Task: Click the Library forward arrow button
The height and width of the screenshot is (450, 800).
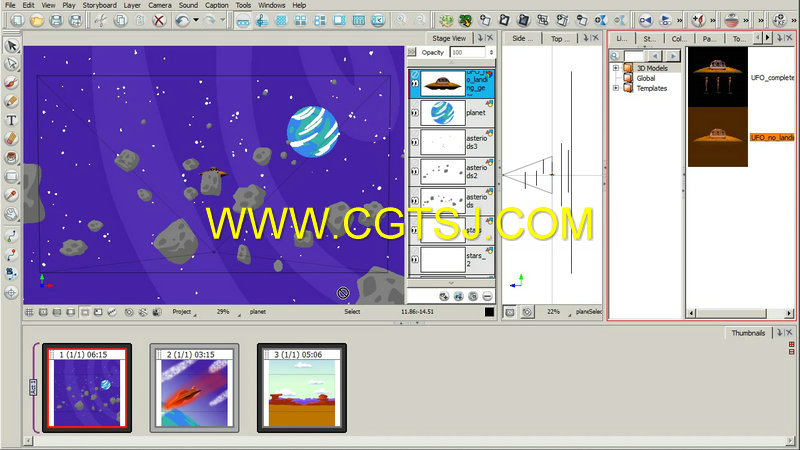Action: pyautogui.click(x=673, y=56)
